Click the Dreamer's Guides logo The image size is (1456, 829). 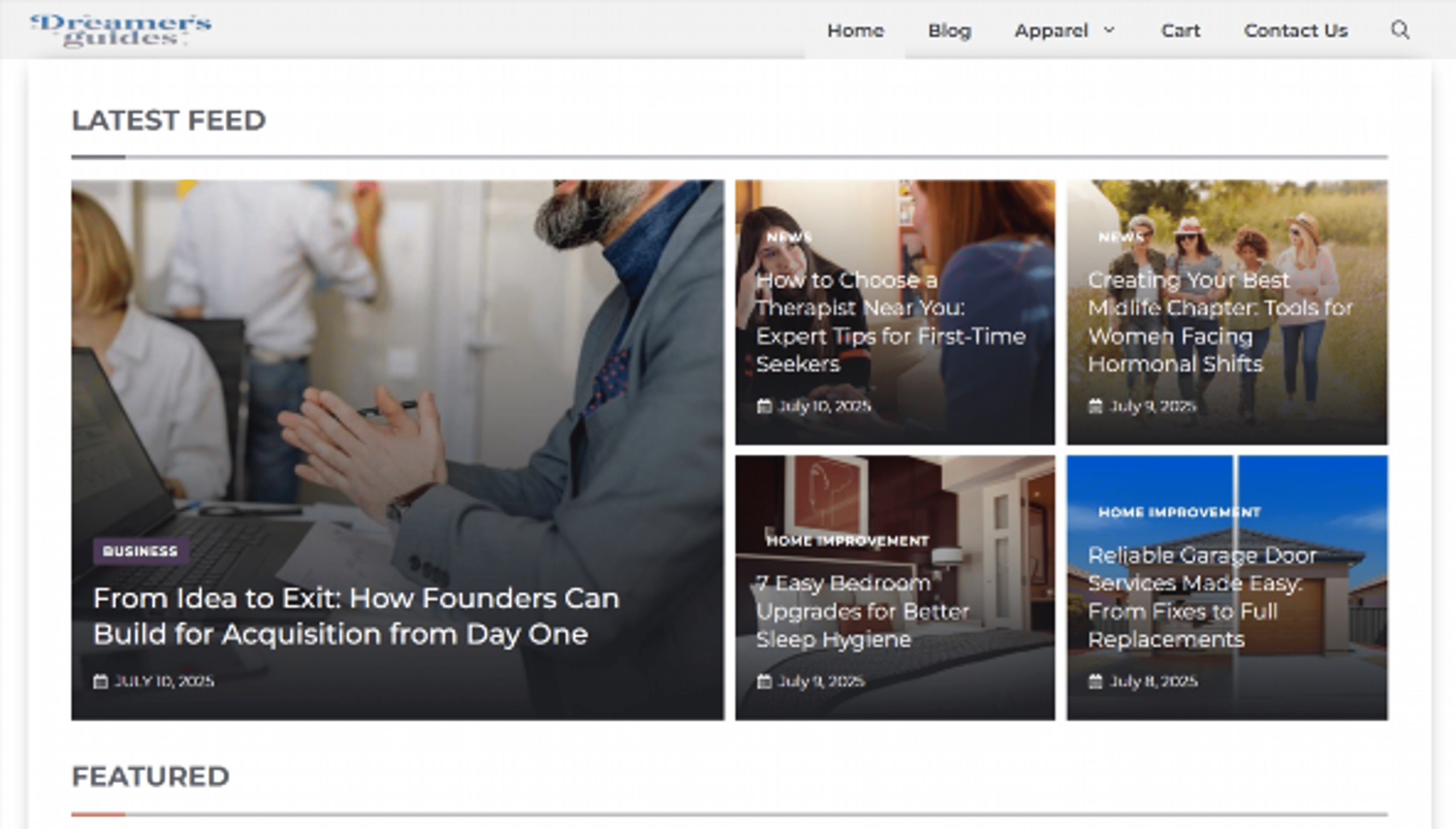click(121, 30)
